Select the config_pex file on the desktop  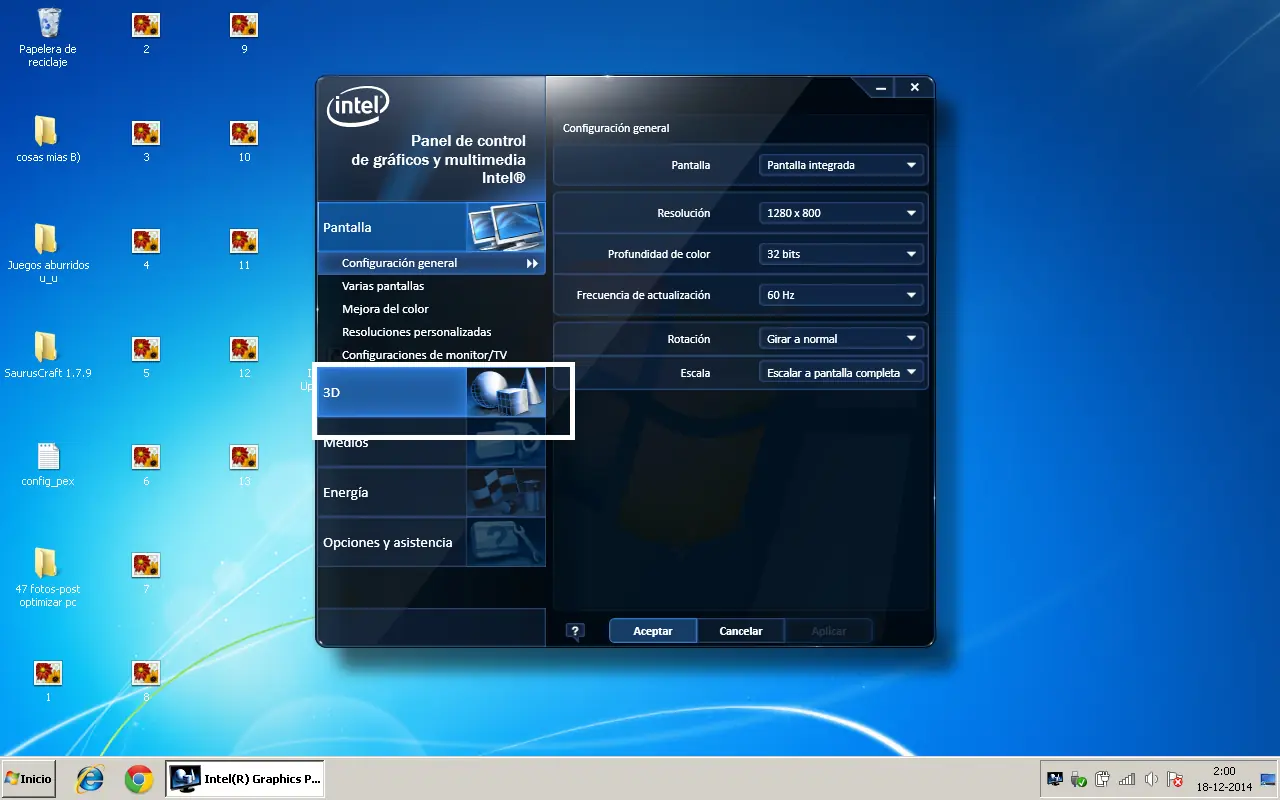(x=48, y=464)
